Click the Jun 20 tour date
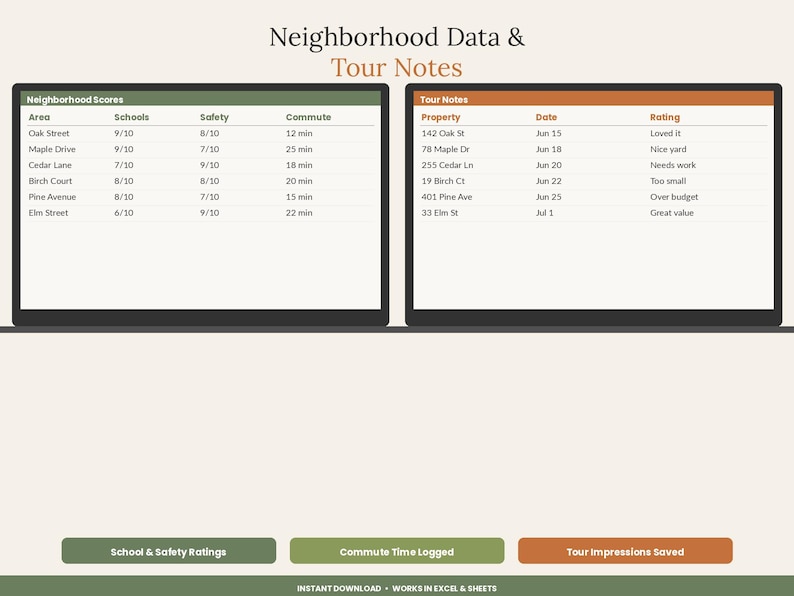This screenshot has width=794, height=596. click(x=548, y=165)
